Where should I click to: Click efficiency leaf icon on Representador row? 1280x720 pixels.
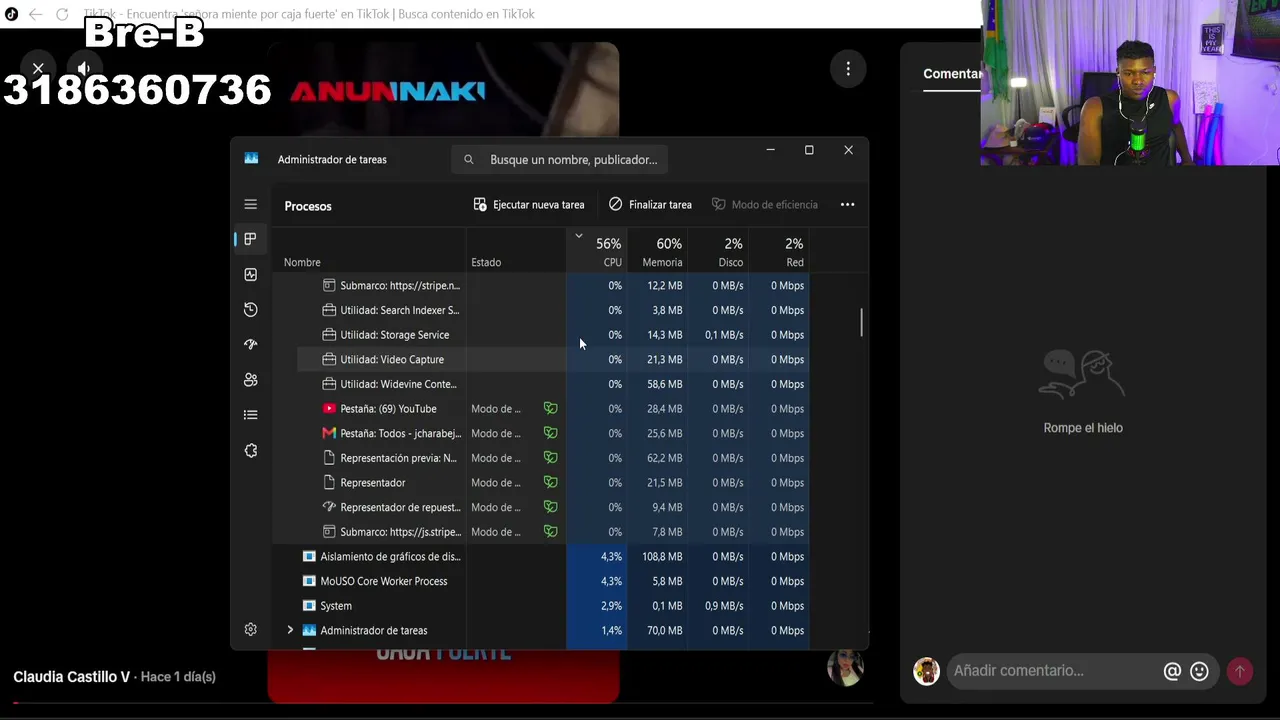pyautogui.click(x=550, y=482)
